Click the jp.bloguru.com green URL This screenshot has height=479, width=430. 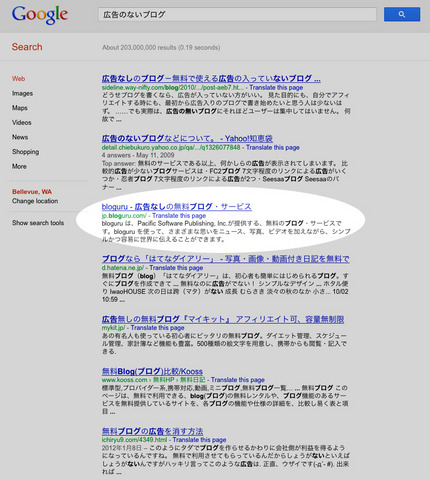click(x=124, y=216)
